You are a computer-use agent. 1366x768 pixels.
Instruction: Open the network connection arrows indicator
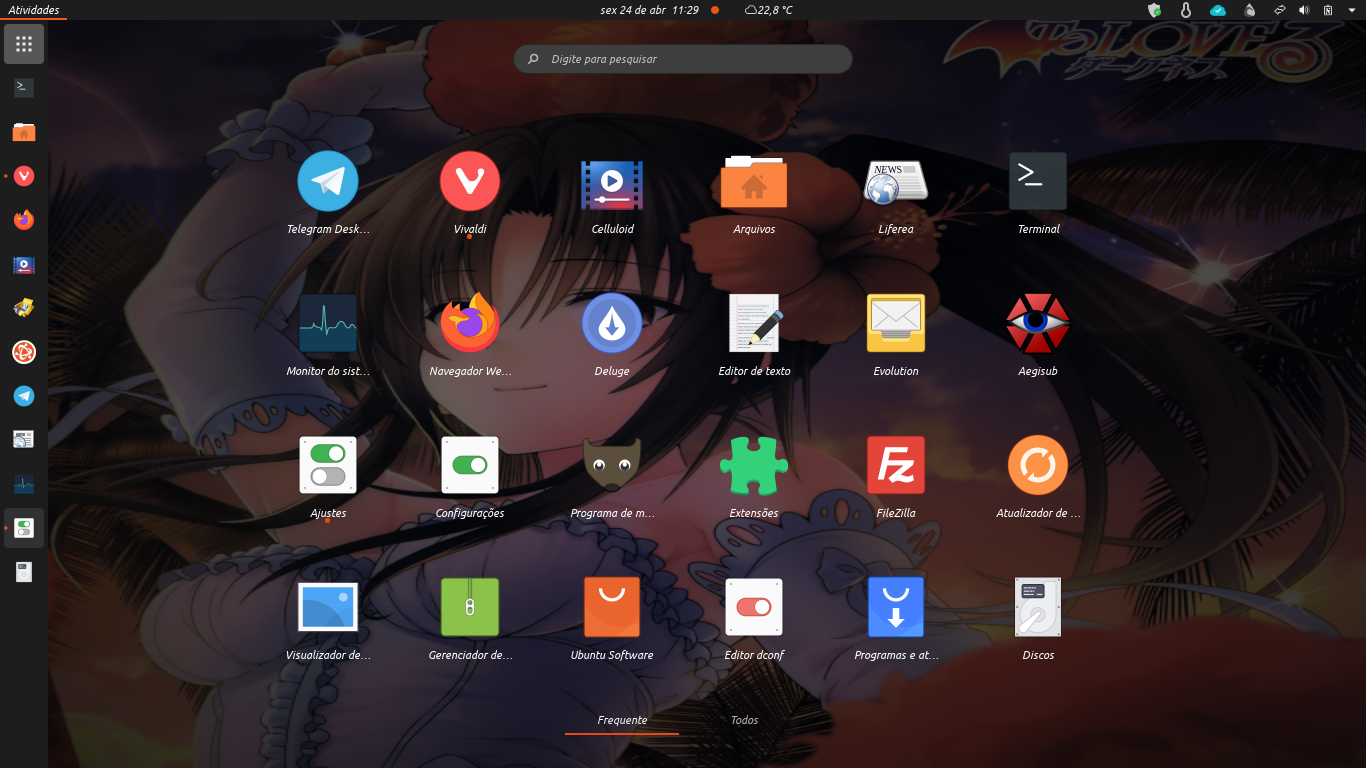tap(1279, 10)
